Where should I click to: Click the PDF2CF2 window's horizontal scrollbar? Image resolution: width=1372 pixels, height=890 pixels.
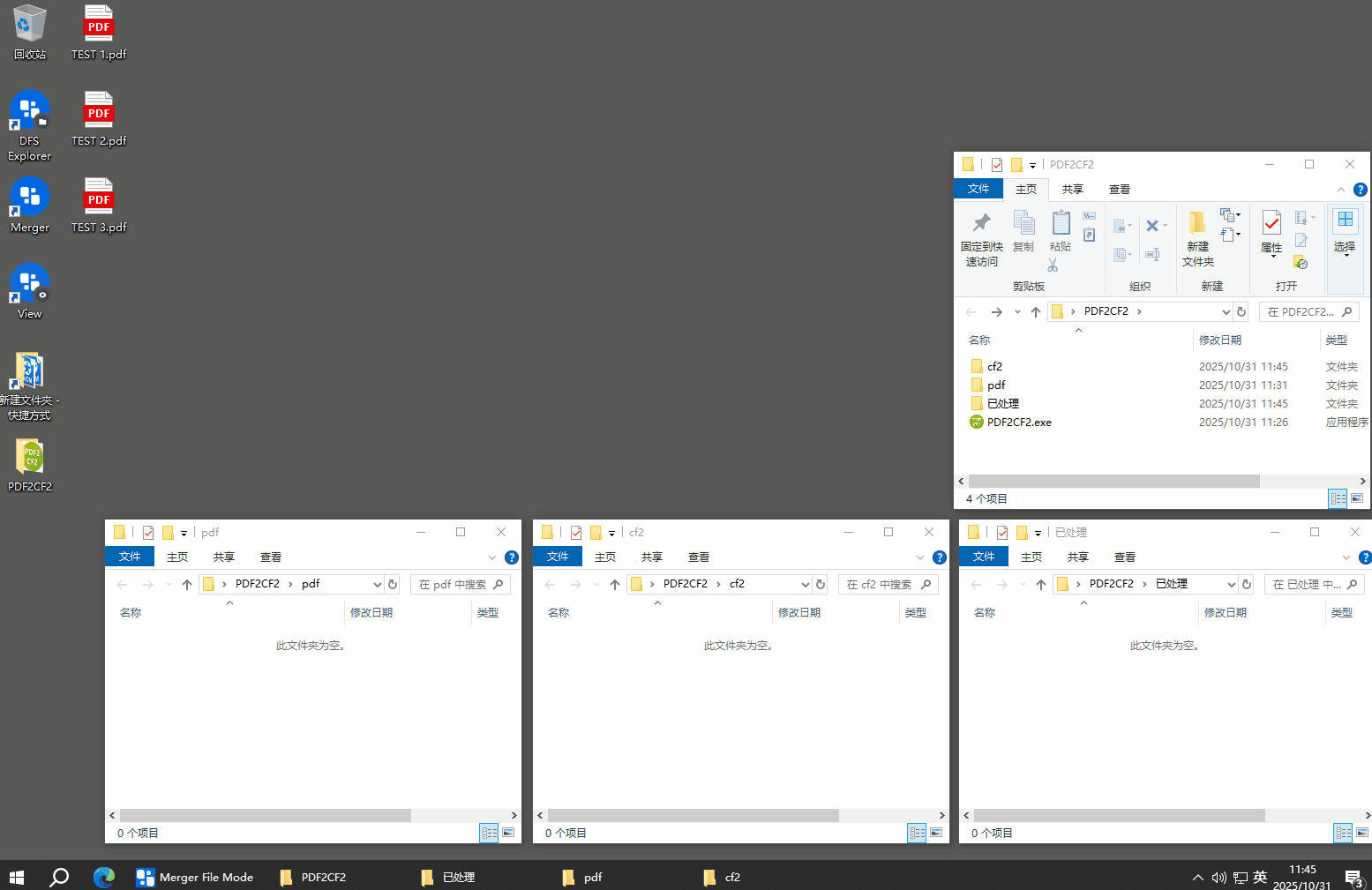[x=1113, y=482]
